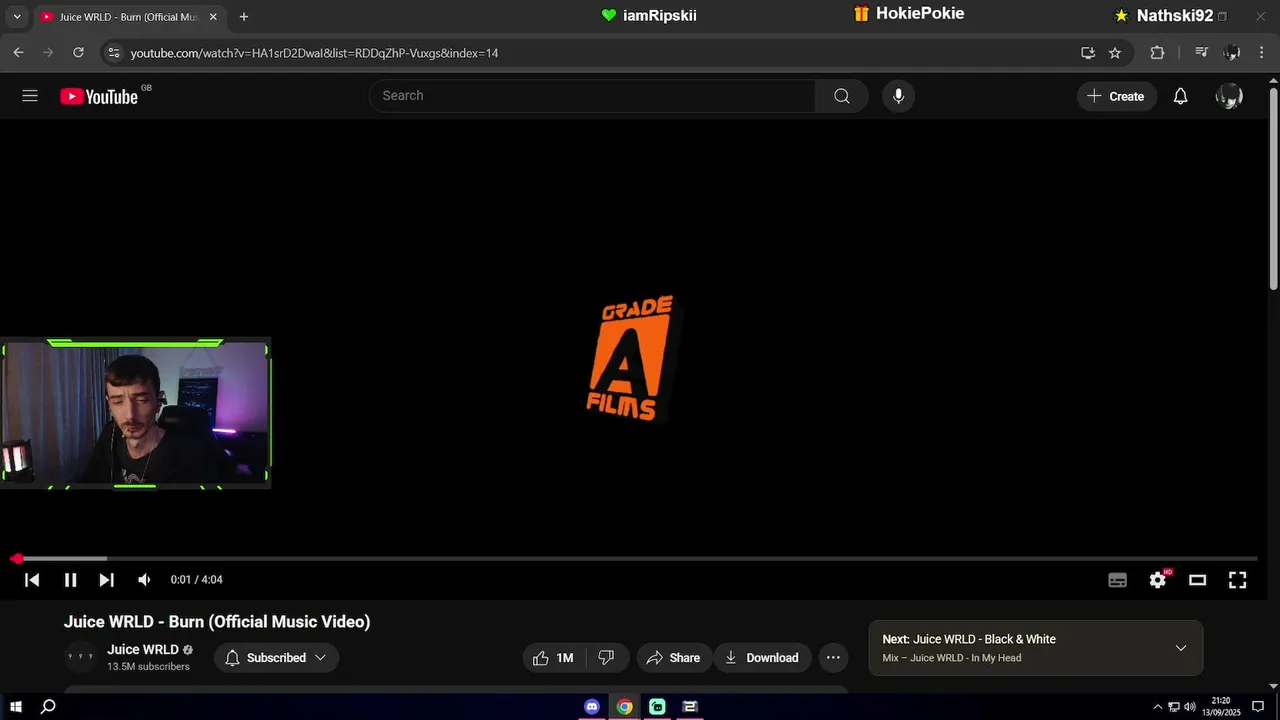This screenshot has height=720, width=1280.
Task: Click the red playhead scrubber
Action: (x=17, y=558)
